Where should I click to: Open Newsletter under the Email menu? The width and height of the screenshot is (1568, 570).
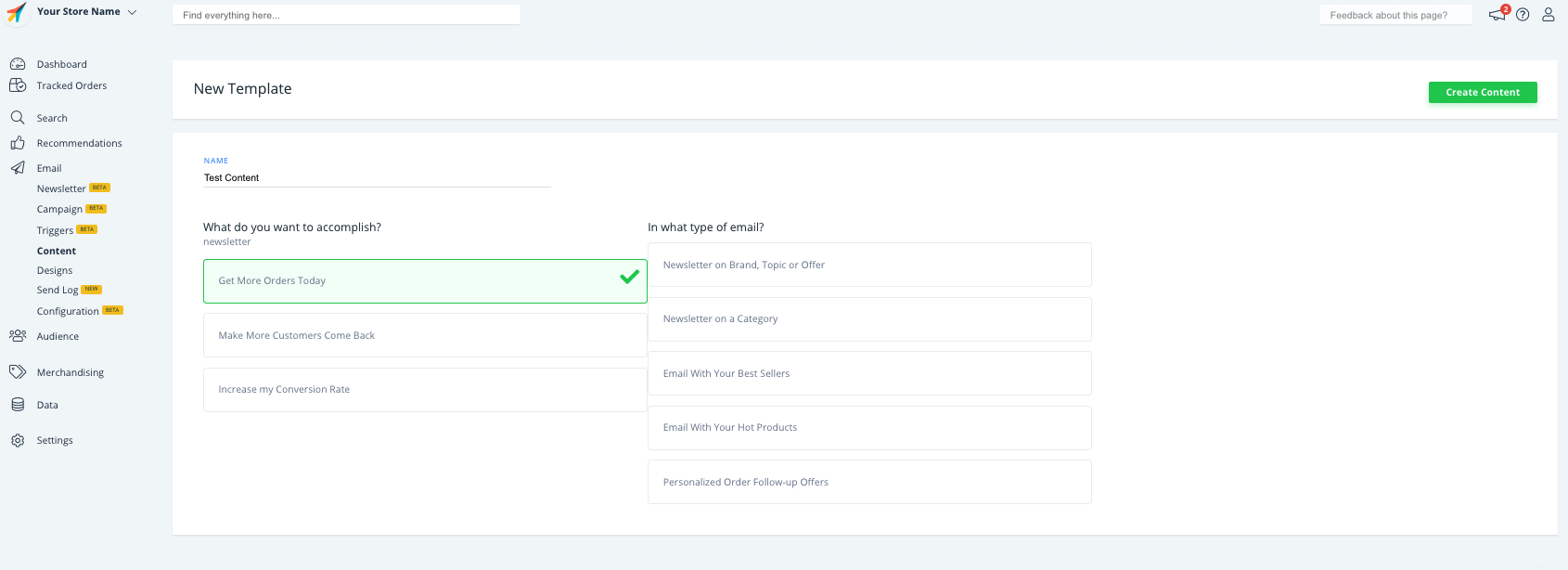(x=61, y=188)
